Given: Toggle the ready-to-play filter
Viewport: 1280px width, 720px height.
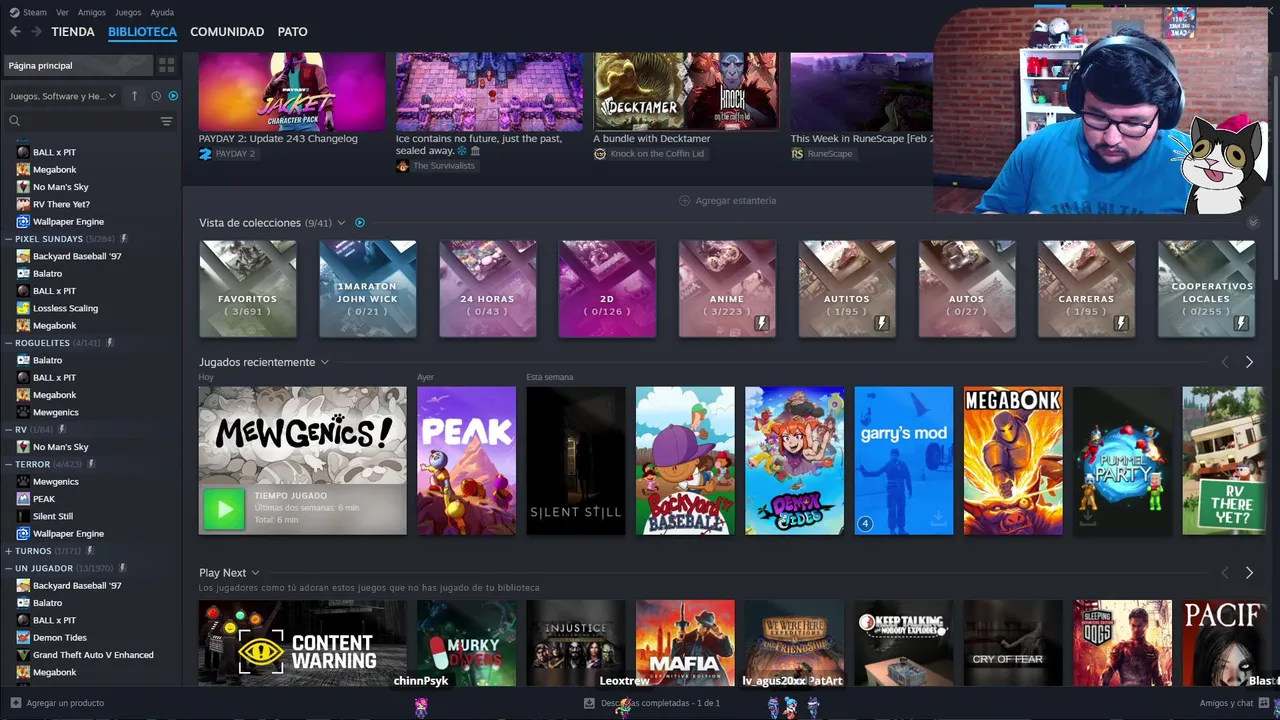Looking at the screenshot, I should (173, 96).
